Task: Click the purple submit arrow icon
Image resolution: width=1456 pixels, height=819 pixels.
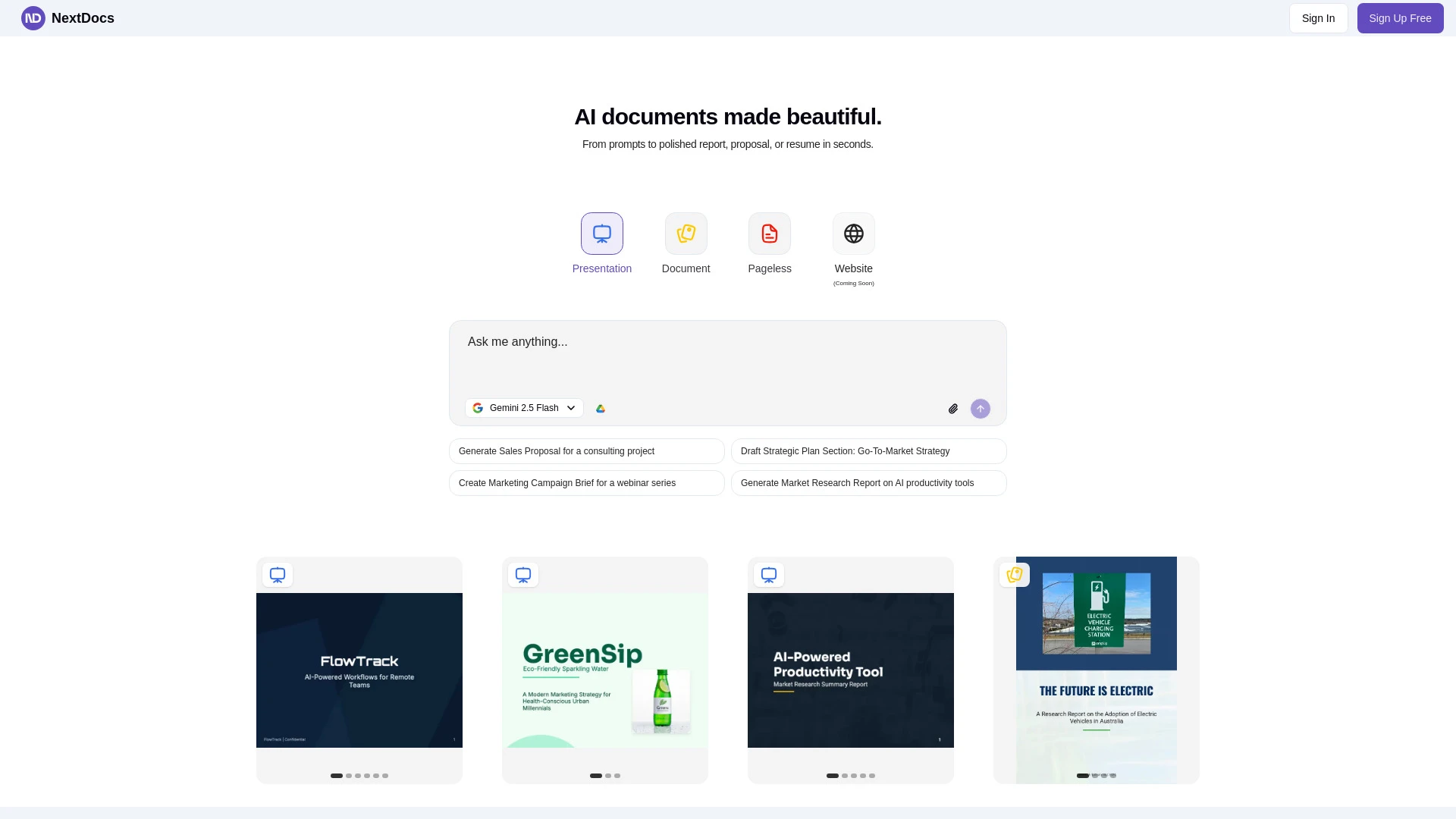Action: point(980,408)
